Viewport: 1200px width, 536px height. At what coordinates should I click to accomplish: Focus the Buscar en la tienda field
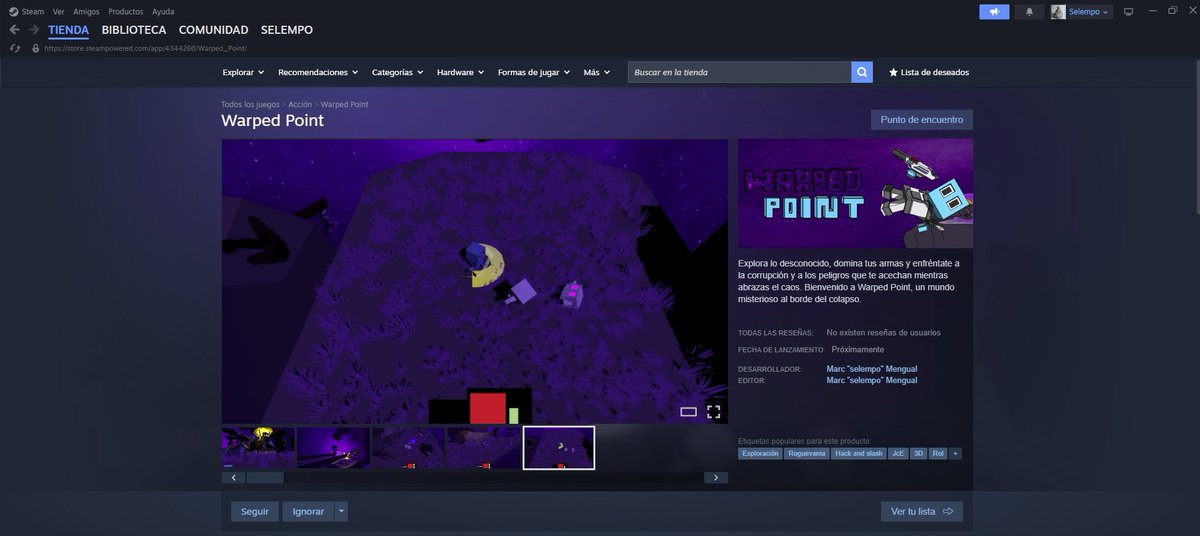pos(740,72)
